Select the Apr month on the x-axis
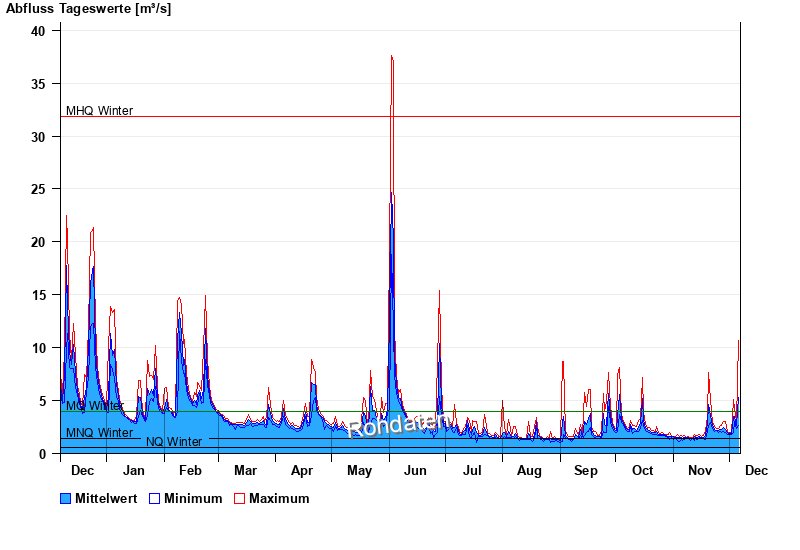The width and height of the screenshot is (800, 550). [x=302, y=470]
